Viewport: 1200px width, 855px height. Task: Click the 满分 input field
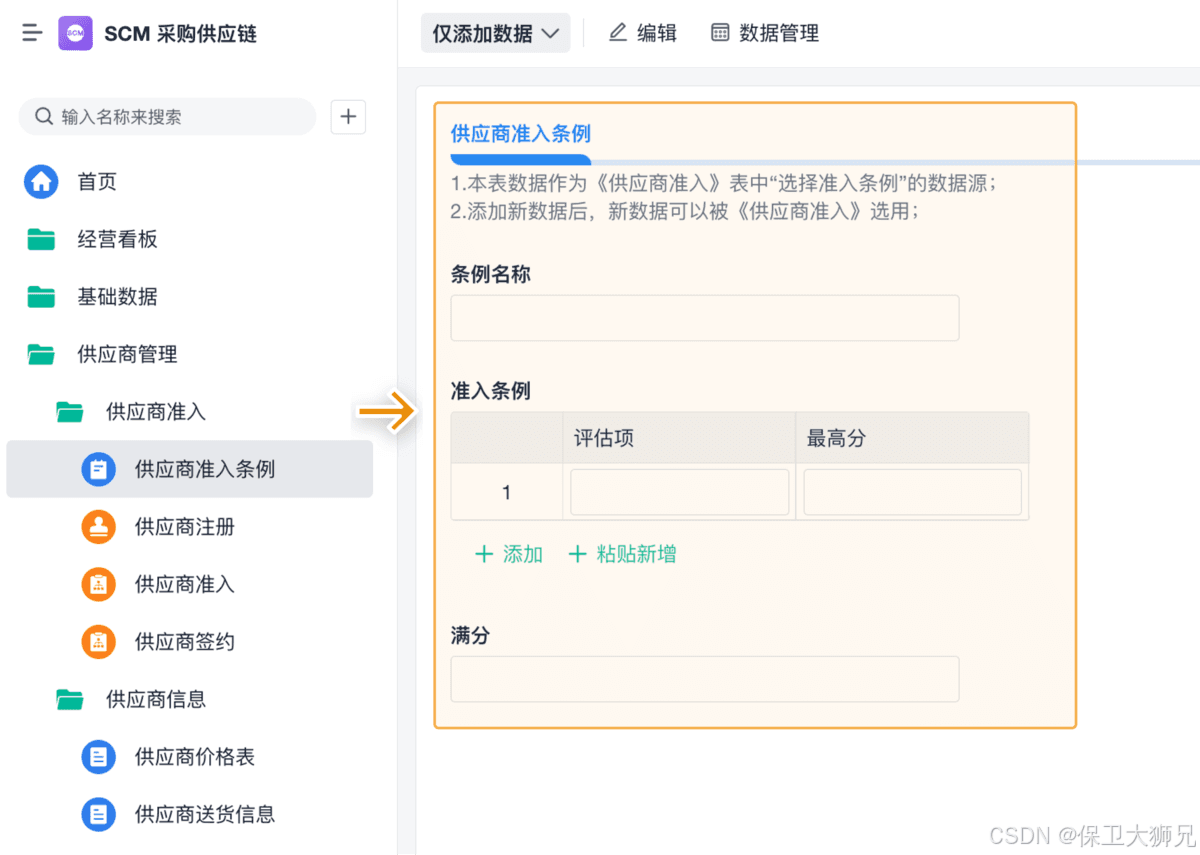point(705,679)
